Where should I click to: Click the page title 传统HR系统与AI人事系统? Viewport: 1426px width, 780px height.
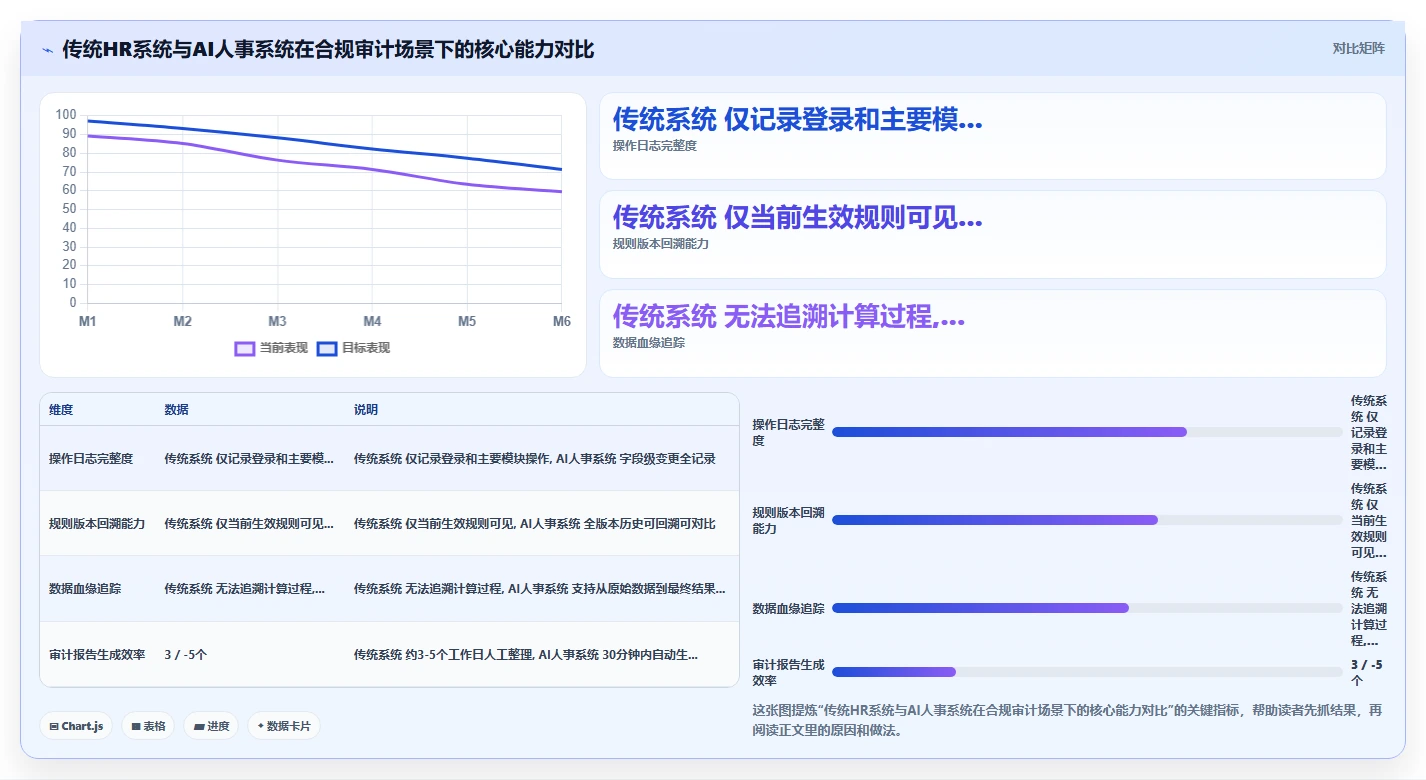coord(328,49)
